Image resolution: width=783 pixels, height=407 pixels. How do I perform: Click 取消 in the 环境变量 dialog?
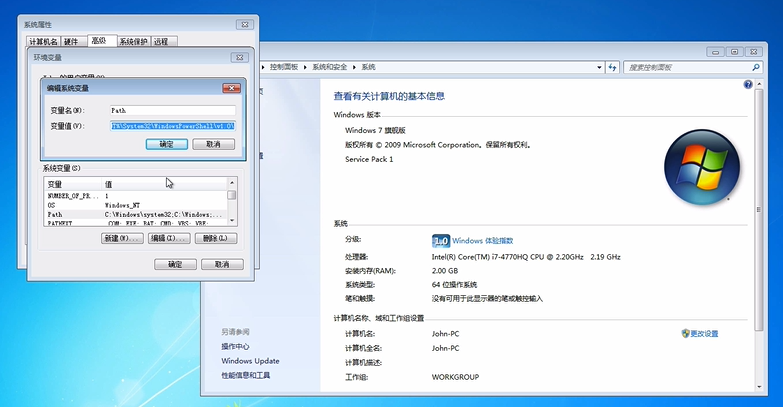coord(222,264)
